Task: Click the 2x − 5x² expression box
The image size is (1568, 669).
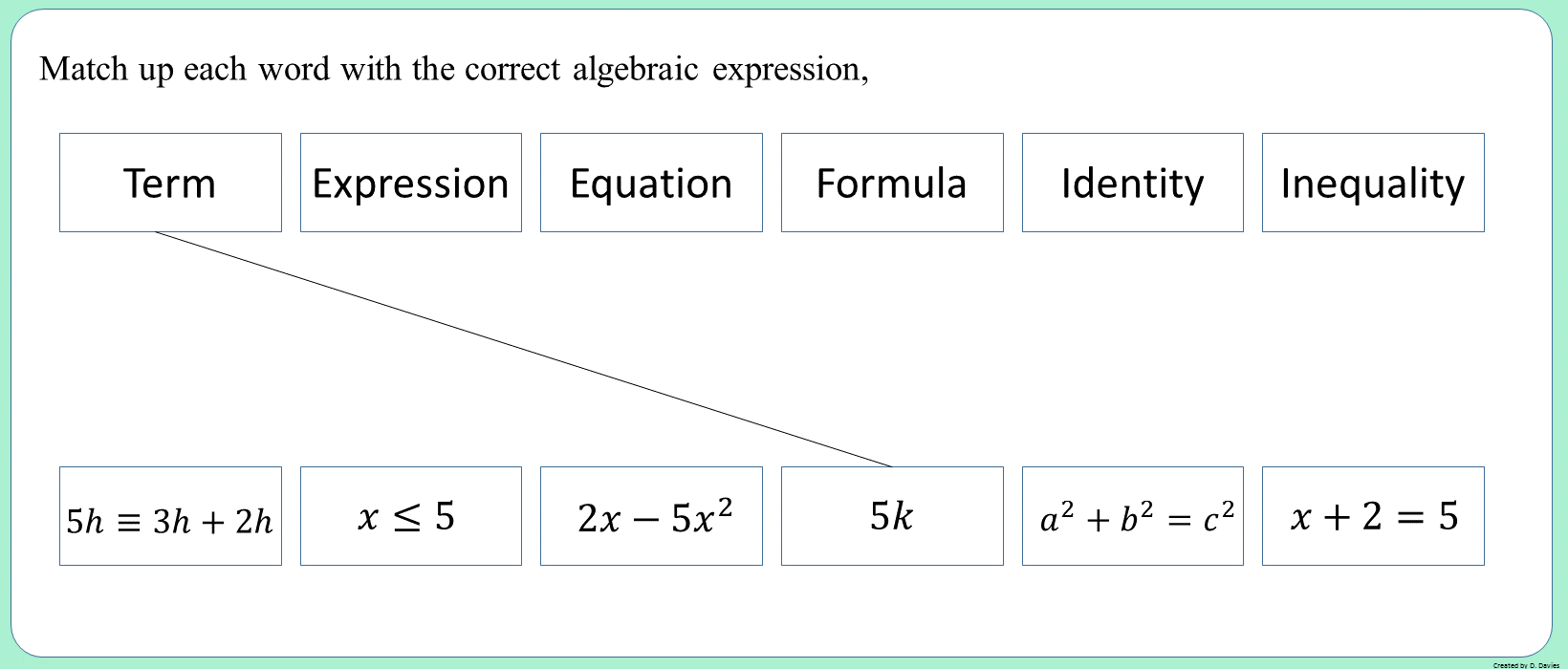Action: coord(651,516)
